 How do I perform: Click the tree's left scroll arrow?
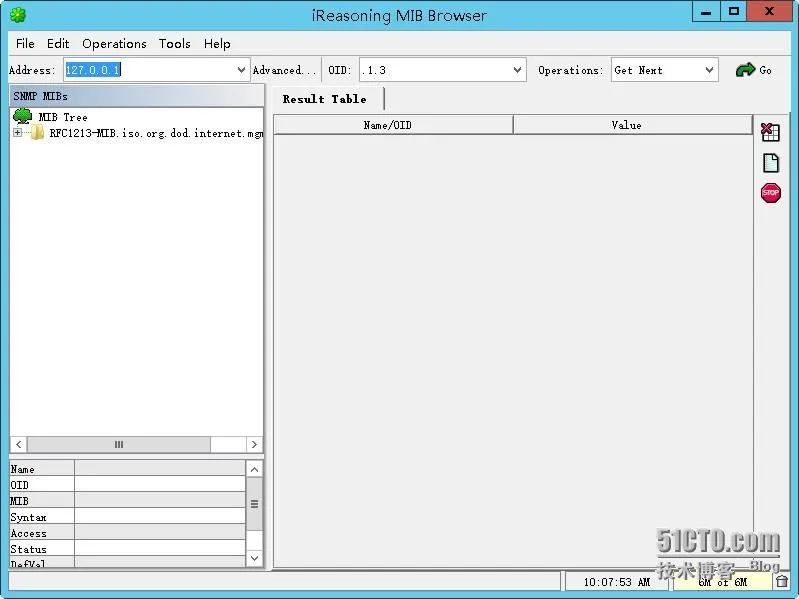coord(19,445)
